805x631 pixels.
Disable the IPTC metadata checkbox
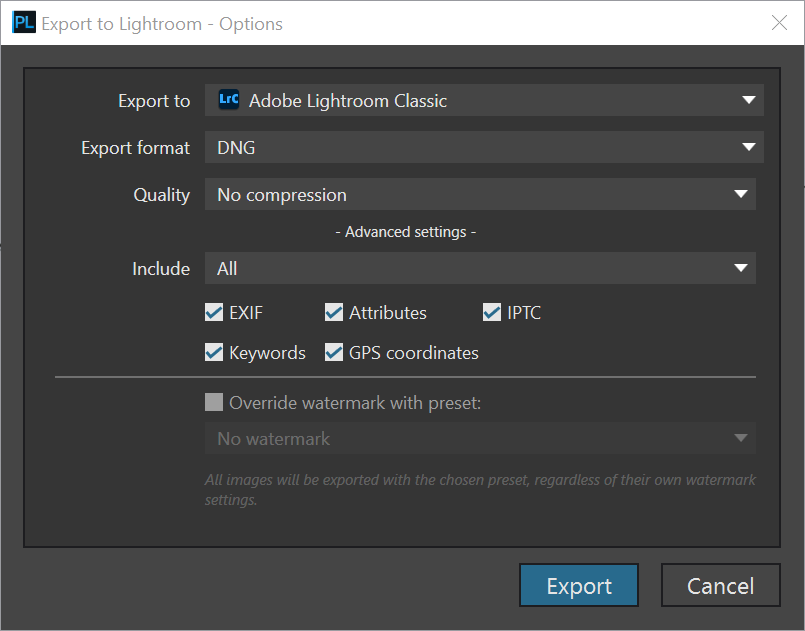click(x=492, y=313)
